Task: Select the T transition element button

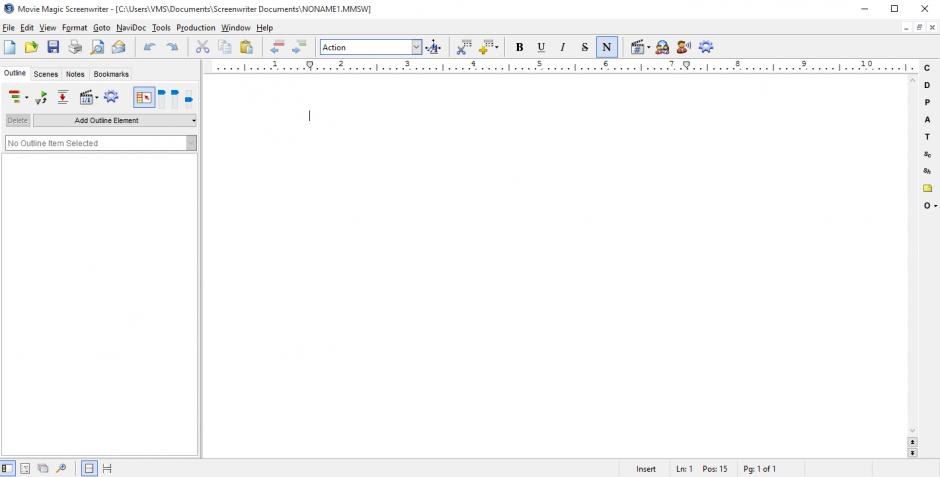Action: click(927, 137)
